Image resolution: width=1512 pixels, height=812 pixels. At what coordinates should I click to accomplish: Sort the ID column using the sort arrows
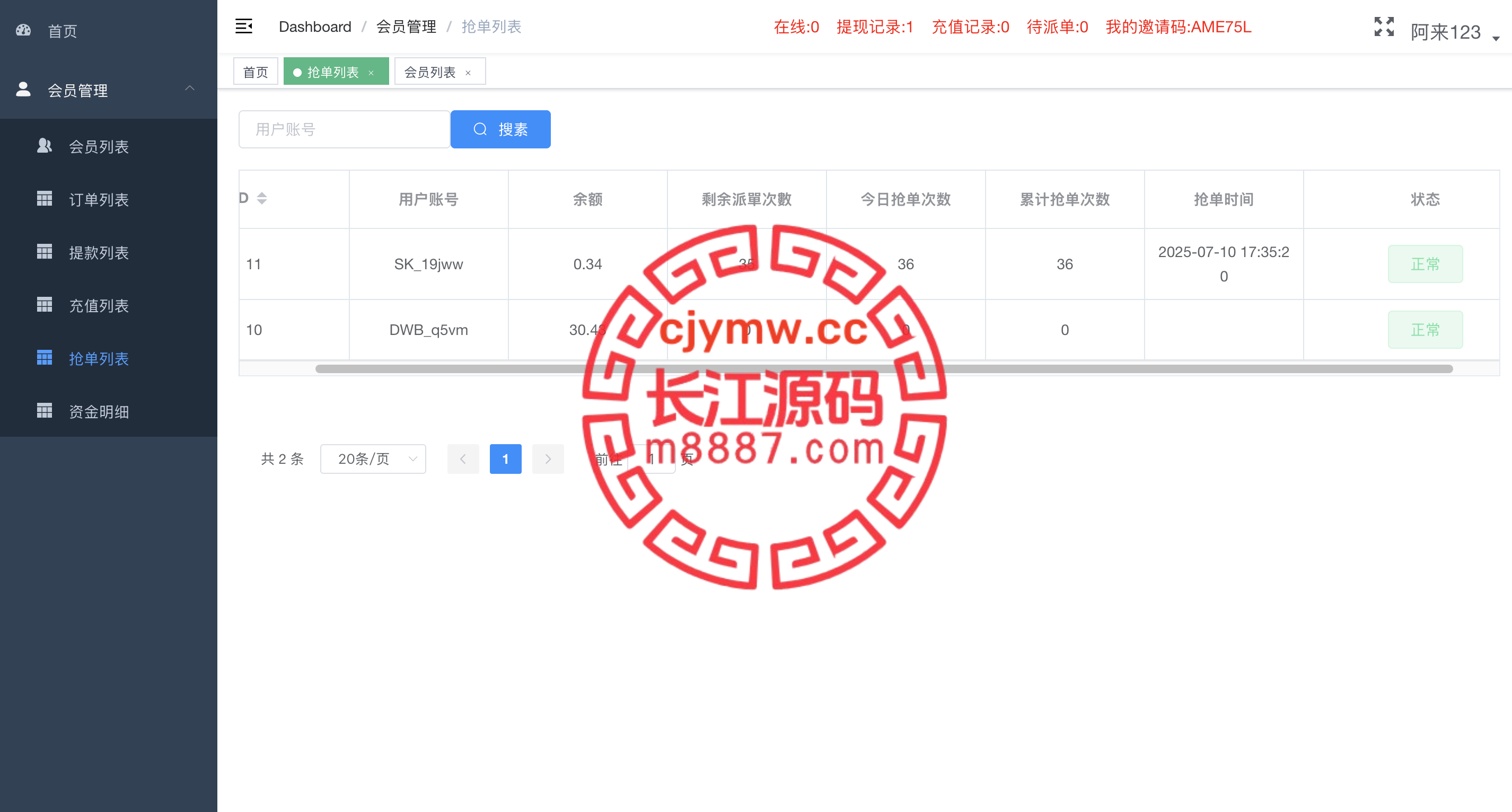262,198
